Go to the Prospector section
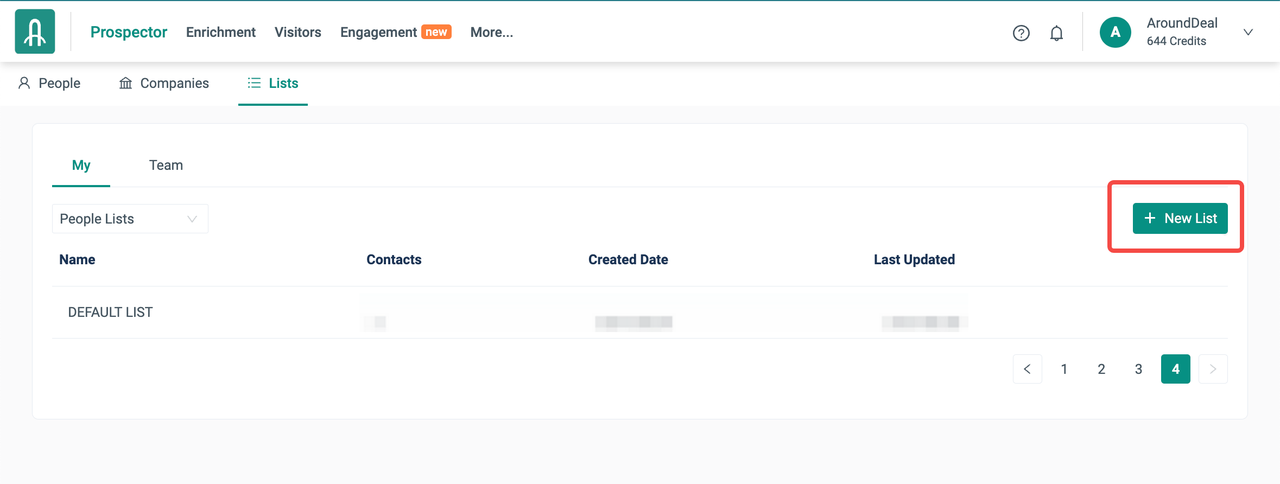This screenshot has width=1280, height=484. click(129, 32)
